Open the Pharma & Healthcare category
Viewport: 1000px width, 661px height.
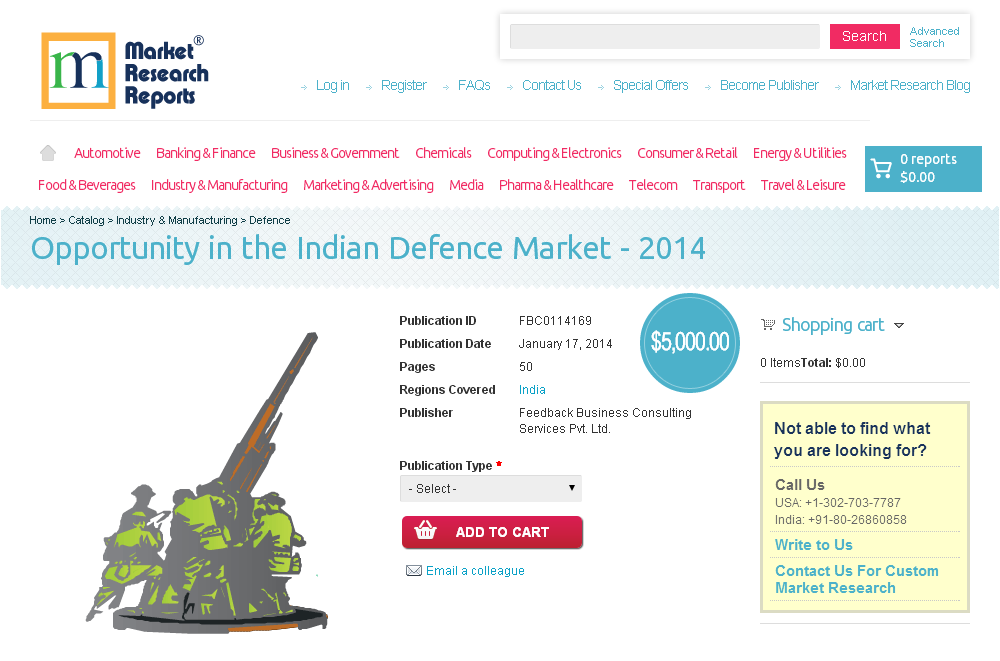click(x=556, y=185)
